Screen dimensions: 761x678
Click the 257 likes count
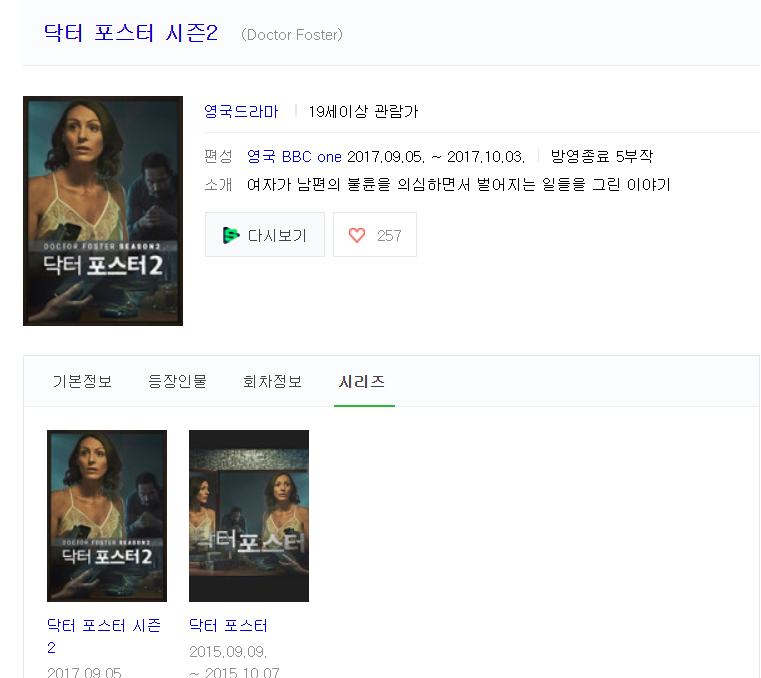tap(389, 236)
